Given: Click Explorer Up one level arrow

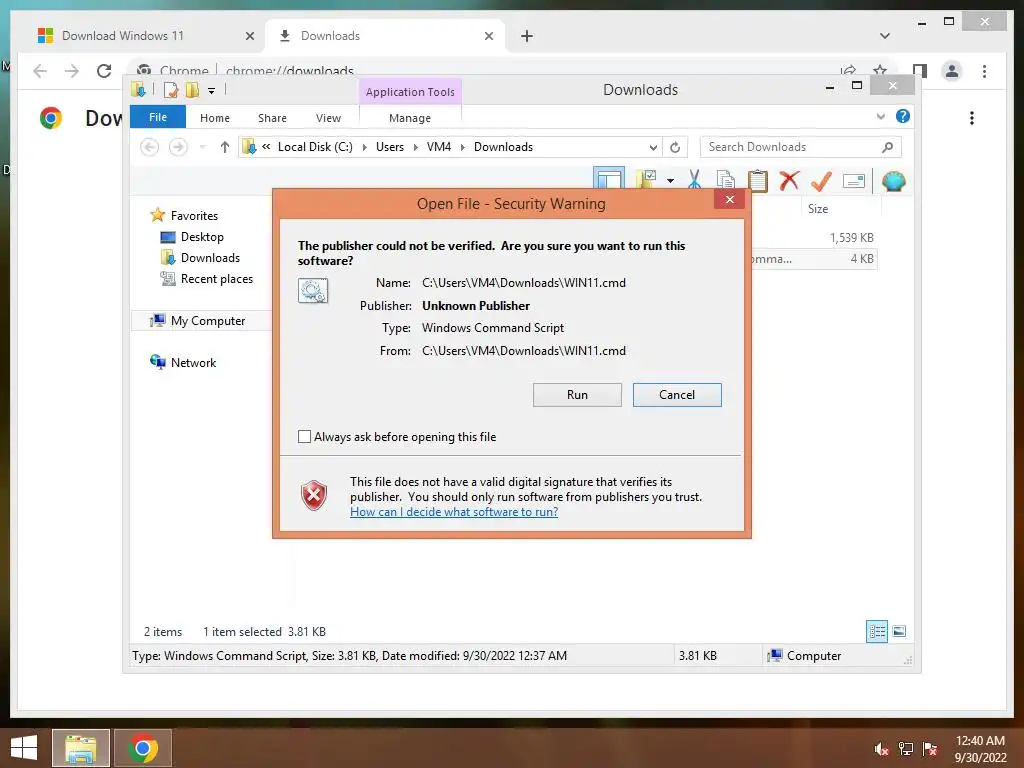Looking at the screenshot, I should (x=225, y=147).
